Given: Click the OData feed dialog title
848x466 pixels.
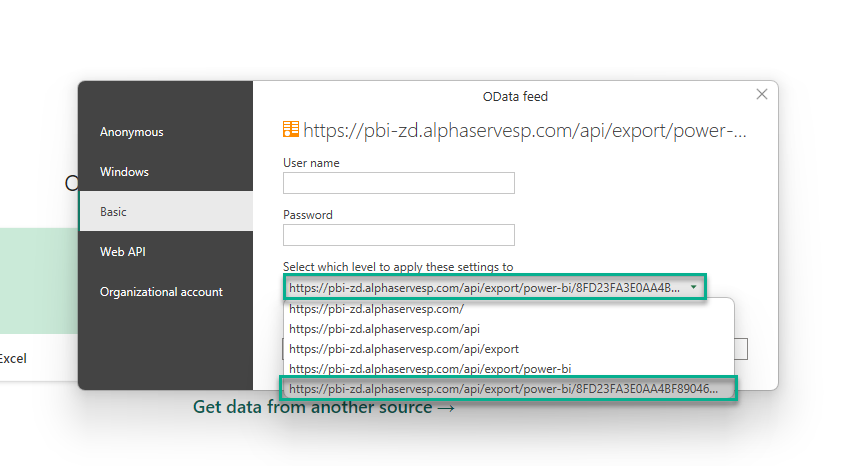Looking at the screenshot, I should coord(515,97).
